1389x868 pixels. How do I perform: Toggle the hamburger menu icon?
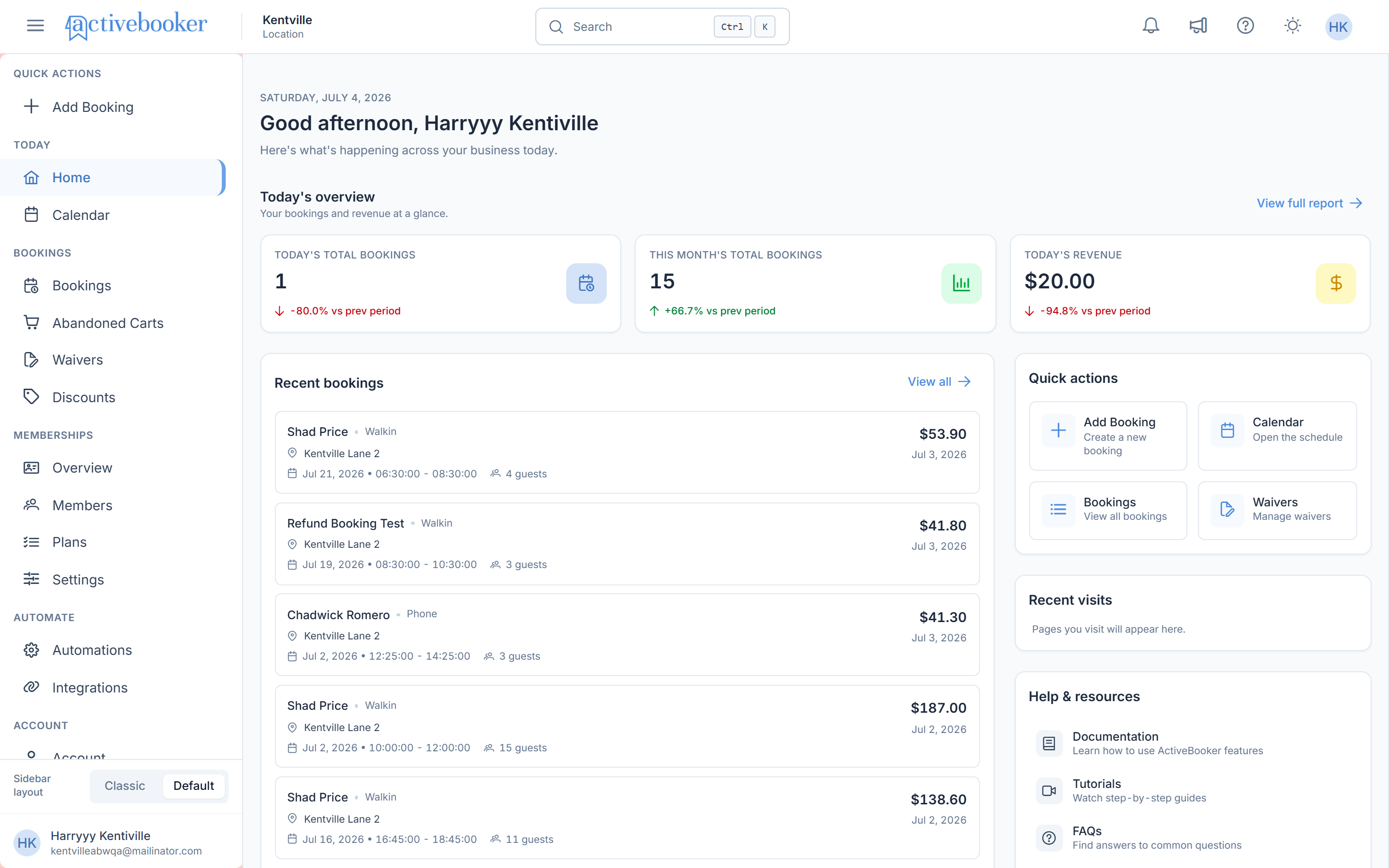(x=35, y=26)
